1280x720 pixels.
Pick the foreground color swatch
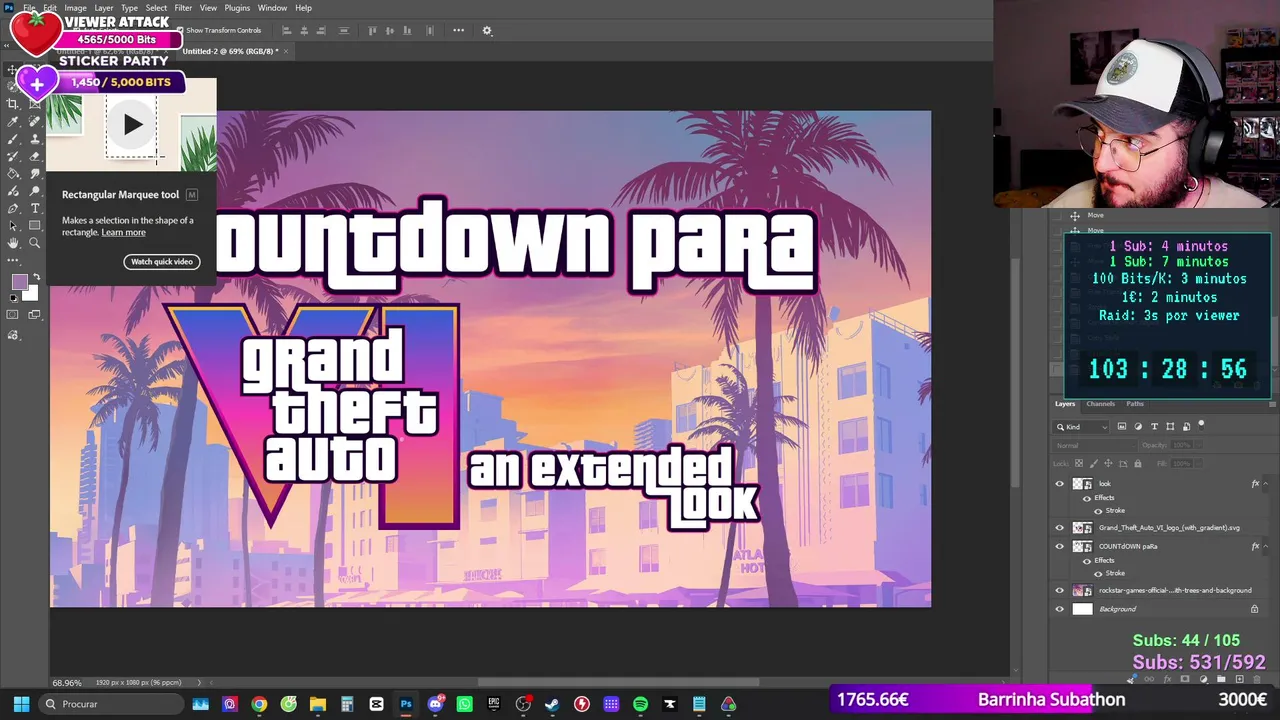pyautogui.click(x=18, y=282)
